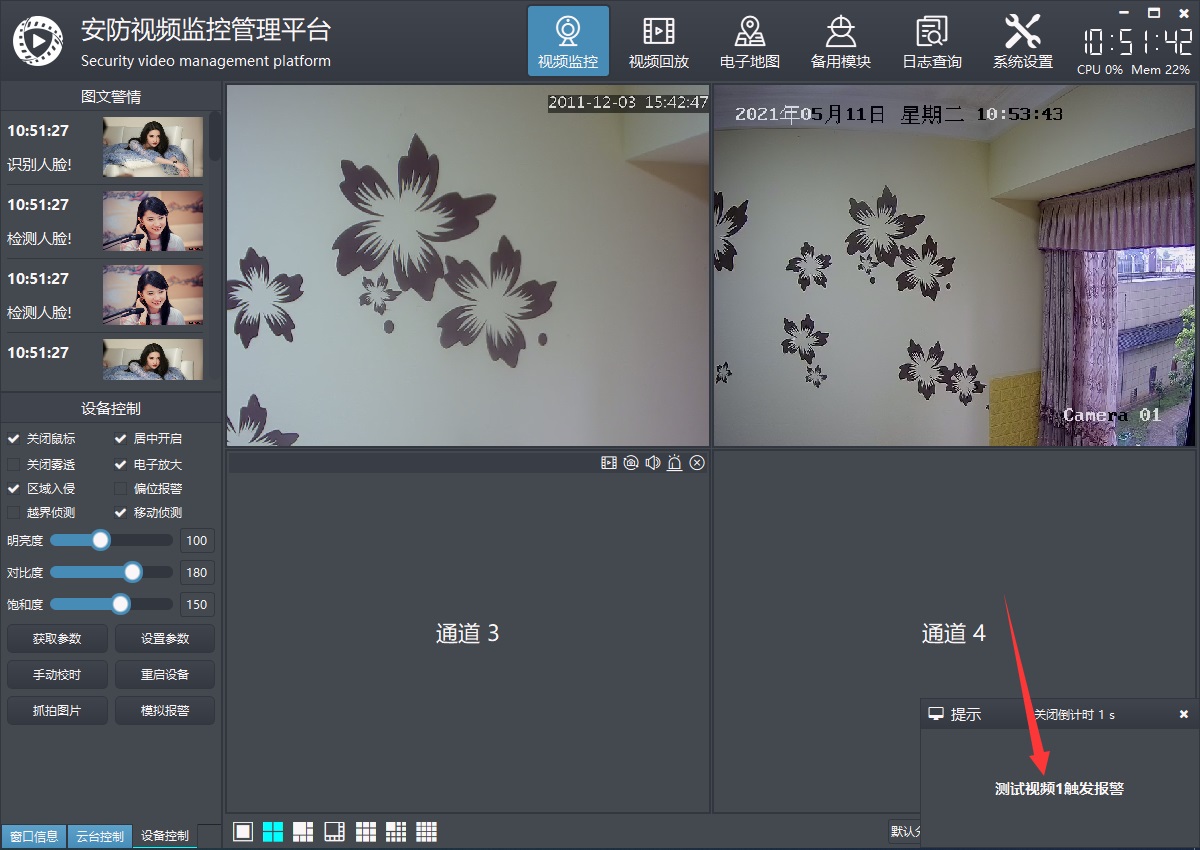Open the 视频回放 playback module

pos(658,42)
